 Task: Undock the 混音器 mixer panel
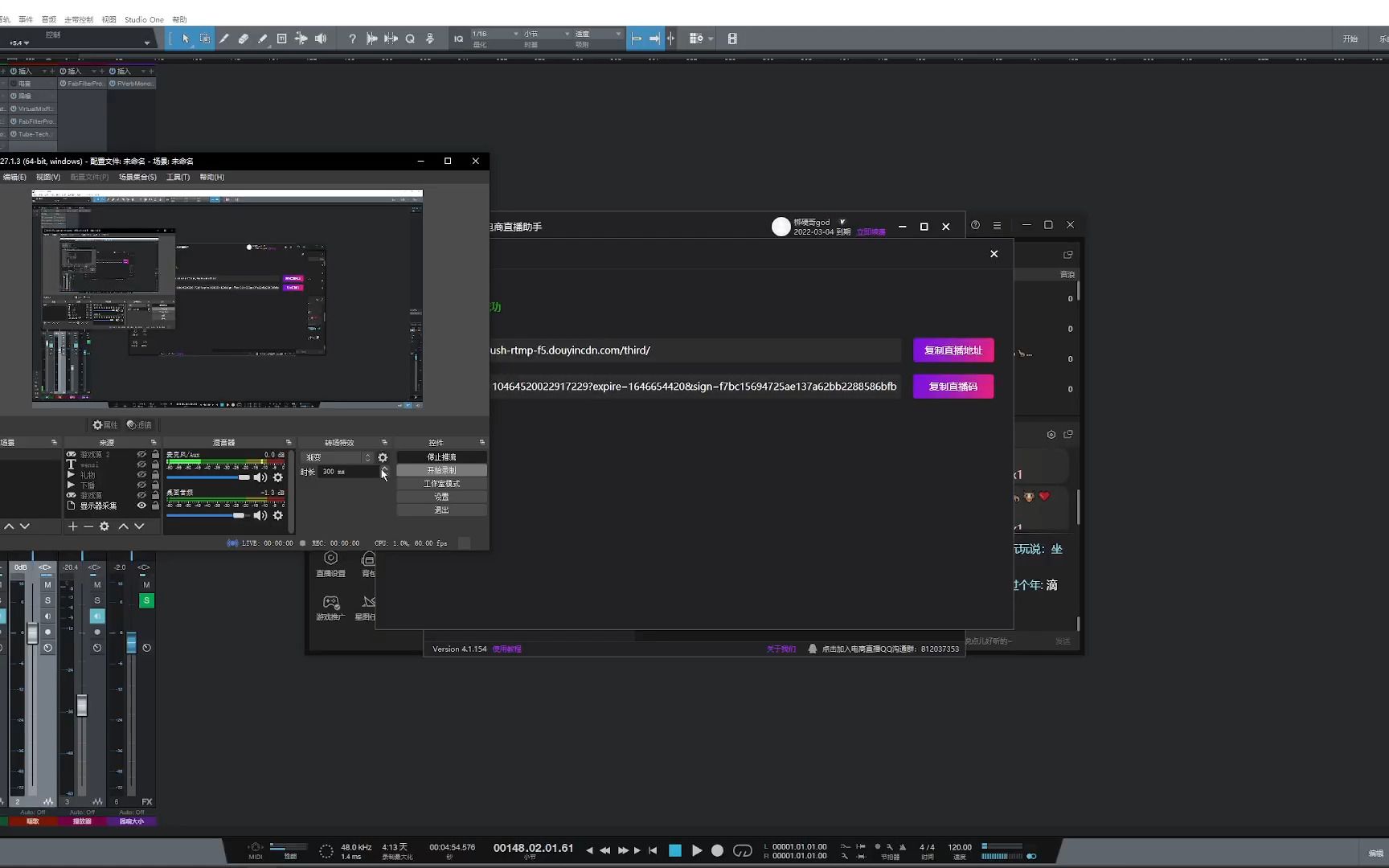(x=289, y=442)
